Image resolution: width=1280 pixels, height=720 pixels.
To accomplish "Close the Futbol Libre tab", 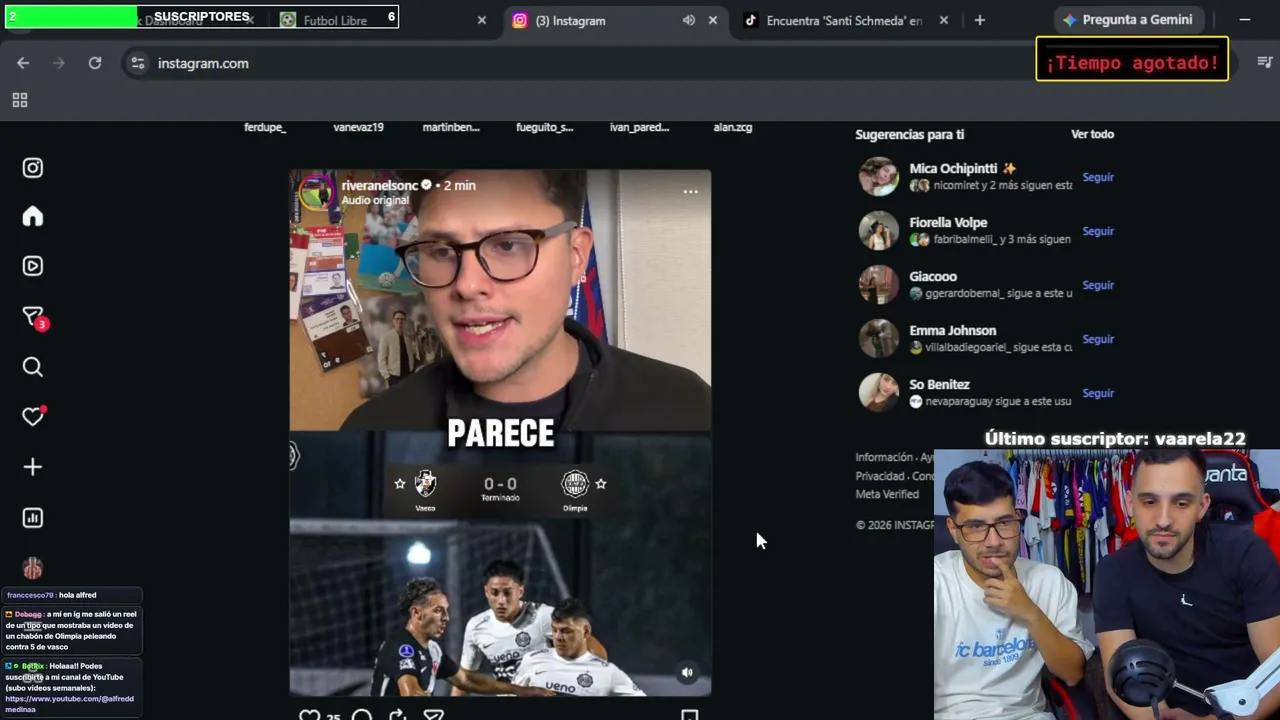I will coord(482,20).
